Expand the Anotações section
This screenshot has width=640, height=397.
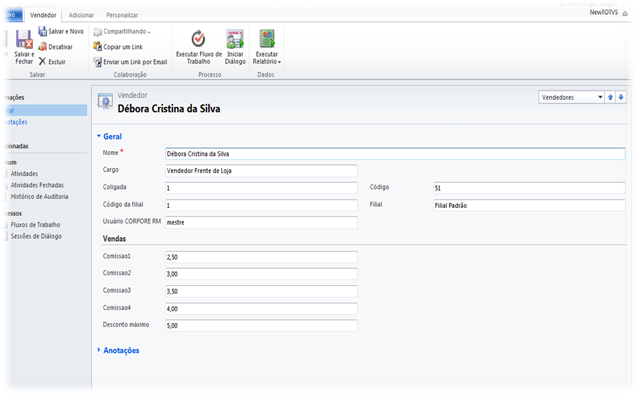tap(118, 350)
